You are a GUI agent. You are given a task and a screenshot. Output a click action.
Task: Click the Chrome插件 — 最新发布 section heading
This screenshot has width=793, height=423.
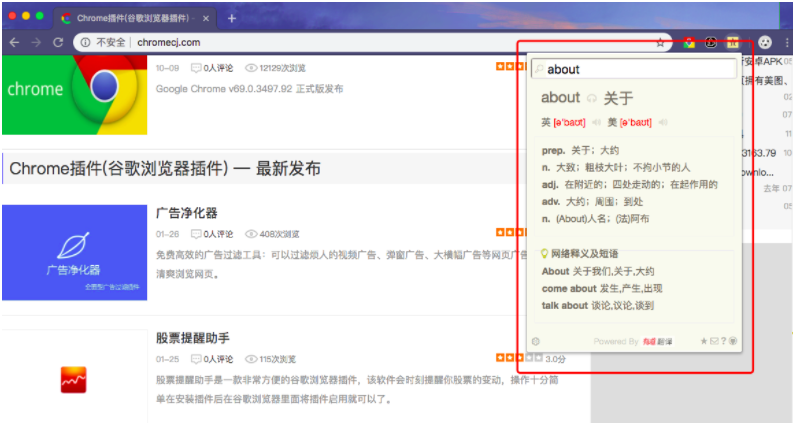coord(165,168)
